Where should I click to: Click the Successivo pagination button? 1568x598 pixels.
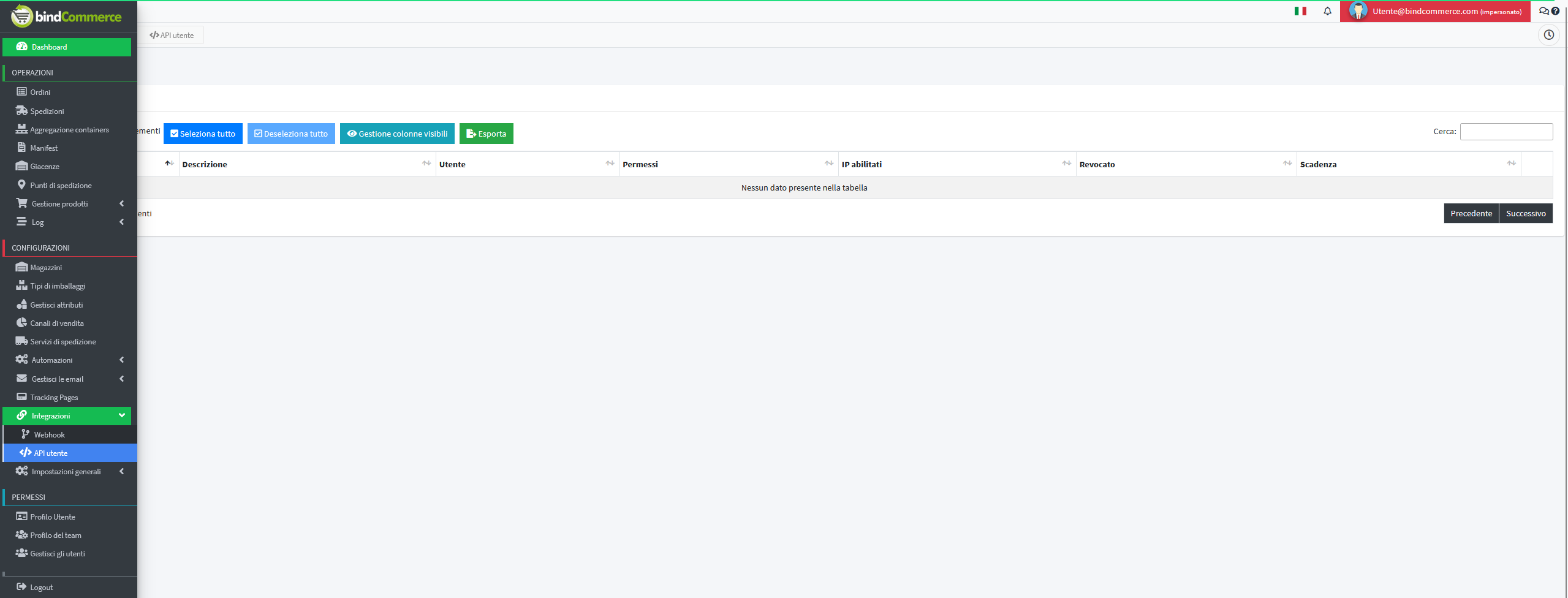[x=1525, y=213]
